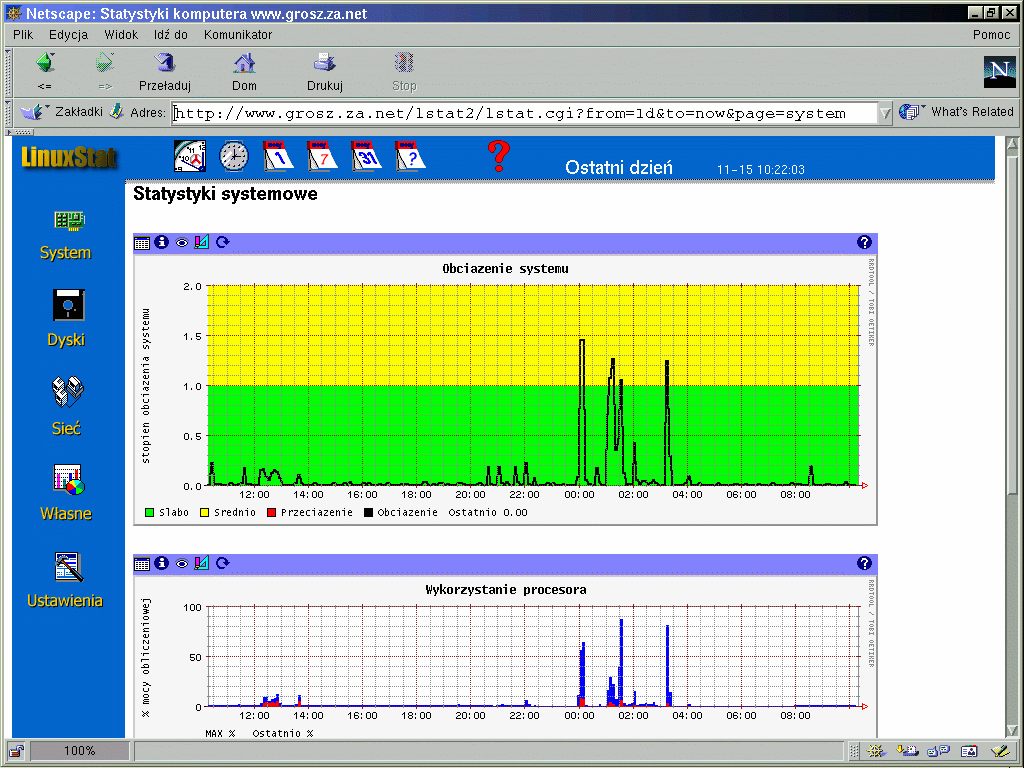The height and width of the screenshot is (768, 1024).
Task: Go to Ustawienia settings in sidebar
Action: coord(66,580)
